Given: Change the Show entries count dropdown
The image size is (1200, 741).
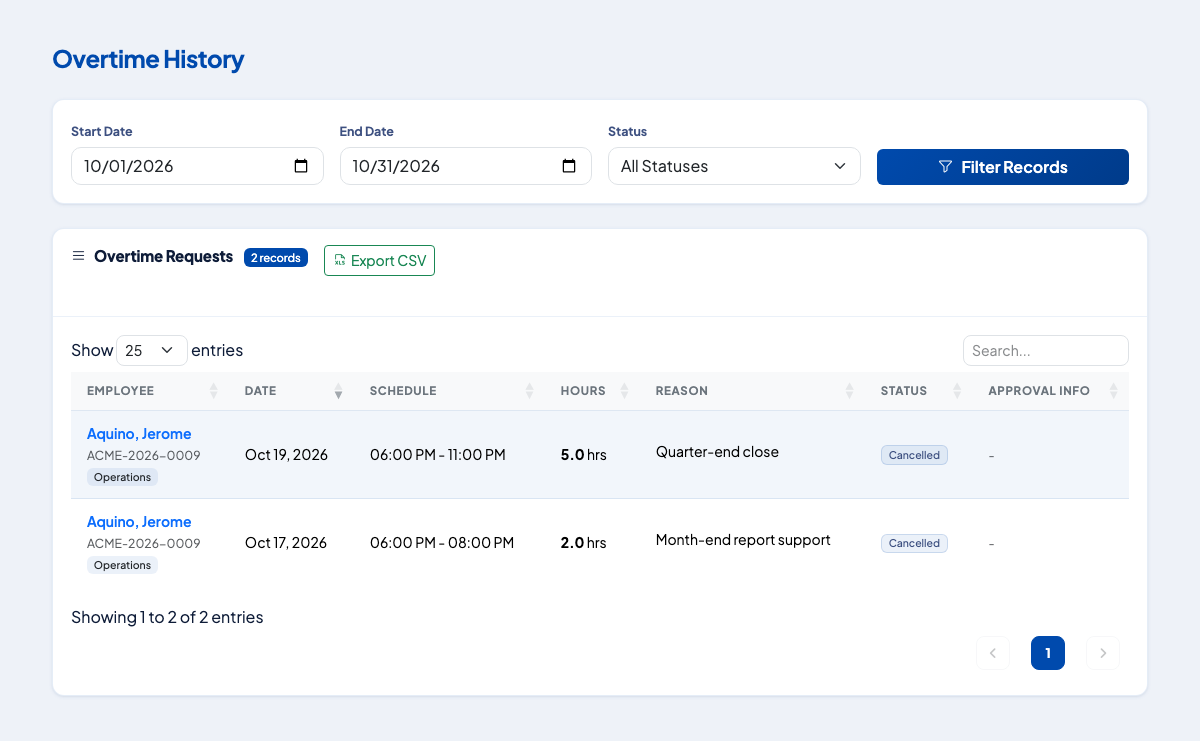Looking at the screenshot, I should click(152, 350).
